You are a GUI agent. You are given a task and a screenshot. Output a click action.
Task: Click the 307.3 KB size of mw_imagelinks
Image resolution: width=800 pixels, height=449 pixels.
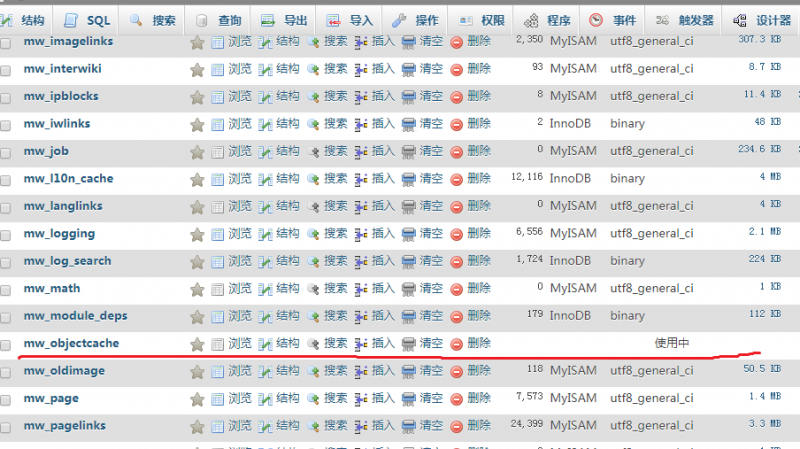pyautogui.click(x=760, y=39)
